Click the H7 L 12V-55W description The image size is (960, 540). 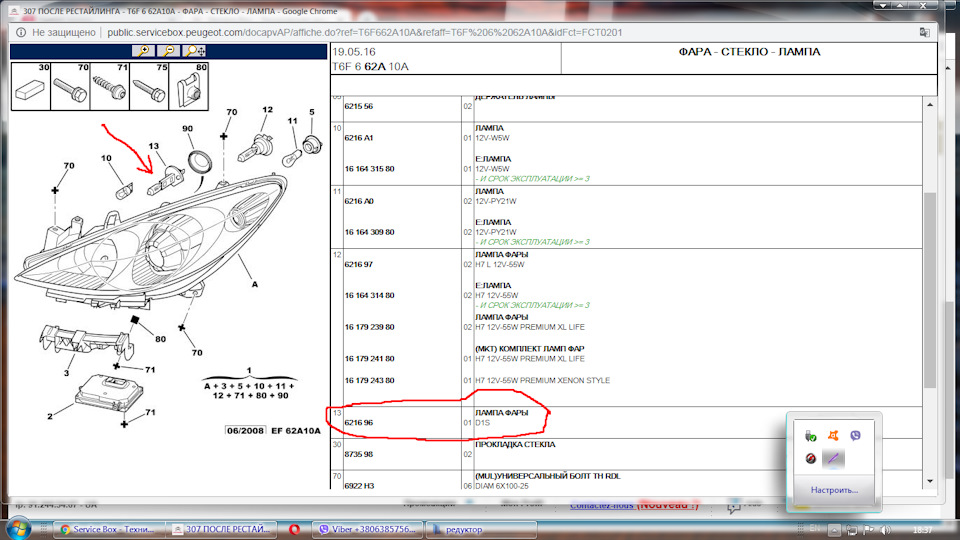click(x=500, y=264)
